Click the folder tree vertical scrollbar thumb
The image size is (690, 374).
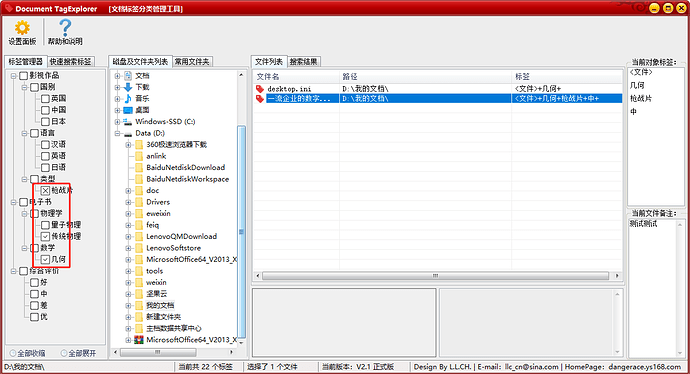click(241, 232)
